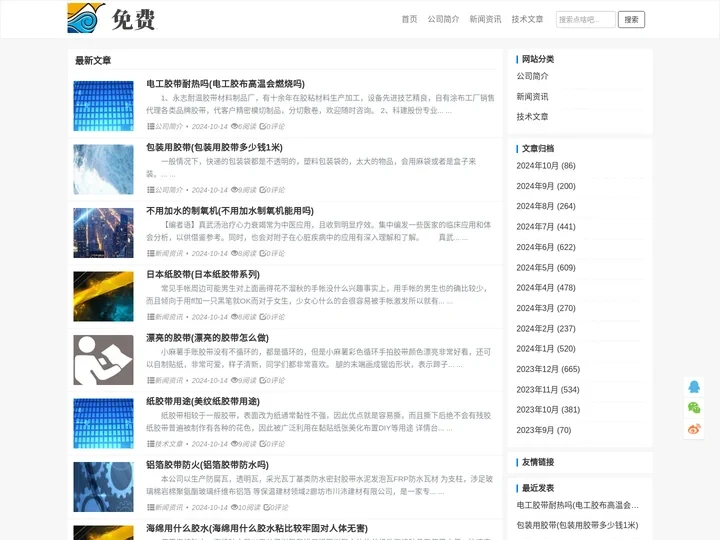
Task: Click thumbnail of 日本纸胶带 article
Action: tap(103, 296)
